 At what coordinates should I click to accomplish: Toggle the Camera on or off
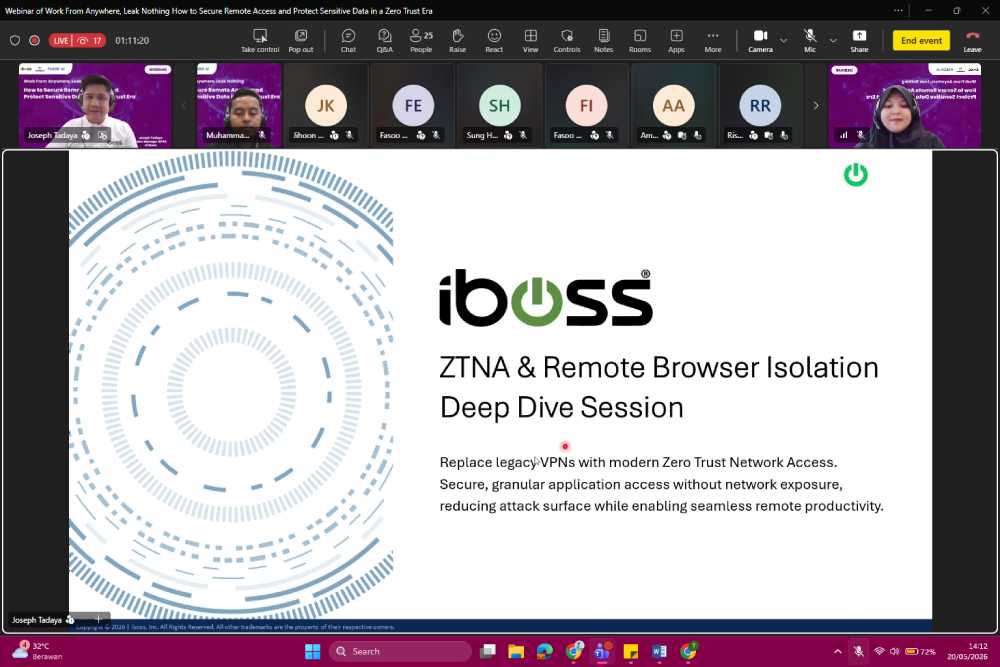click(x=760, y=41)
